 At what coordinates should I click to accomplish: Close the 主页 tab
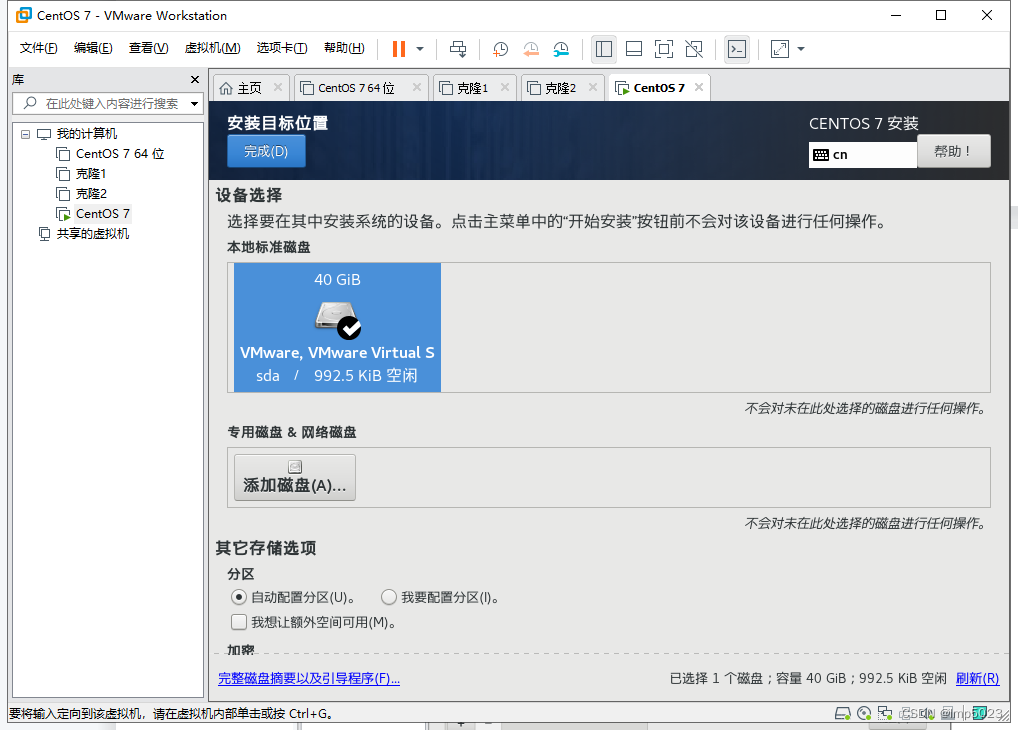(278, 87)
